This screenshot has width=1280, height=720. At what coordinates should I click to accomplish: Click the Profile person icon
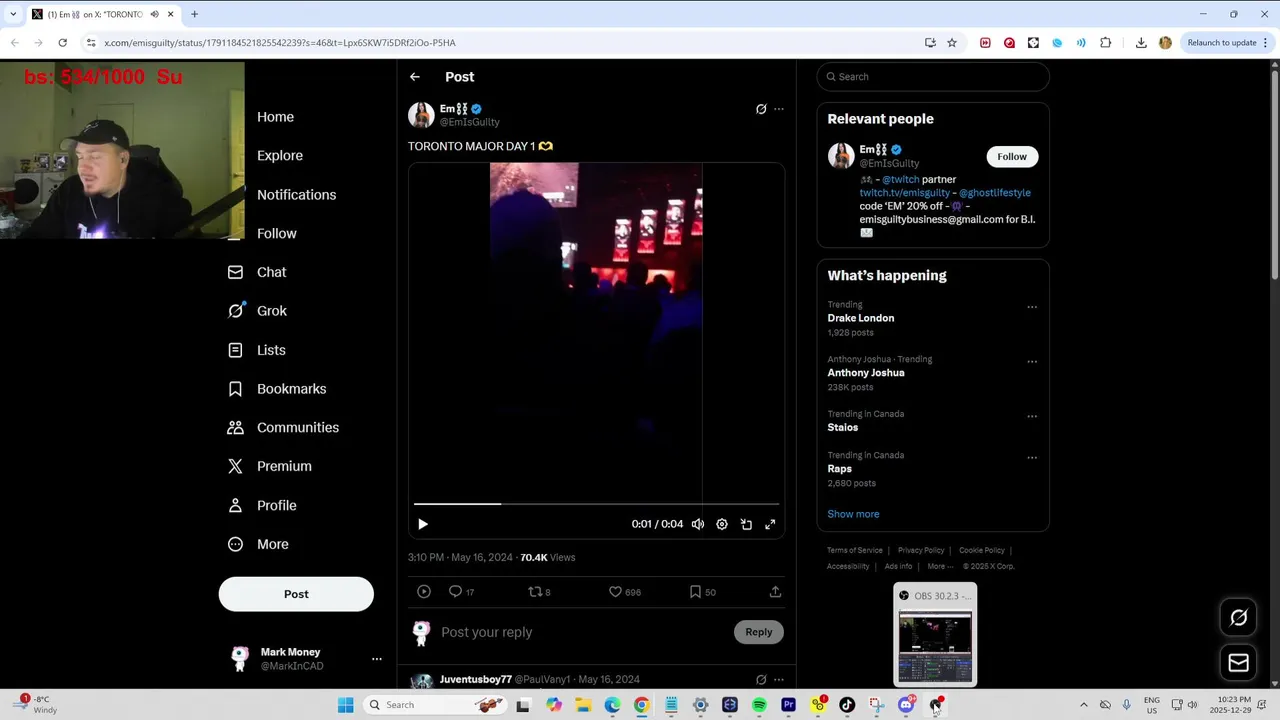pos(235,506)
